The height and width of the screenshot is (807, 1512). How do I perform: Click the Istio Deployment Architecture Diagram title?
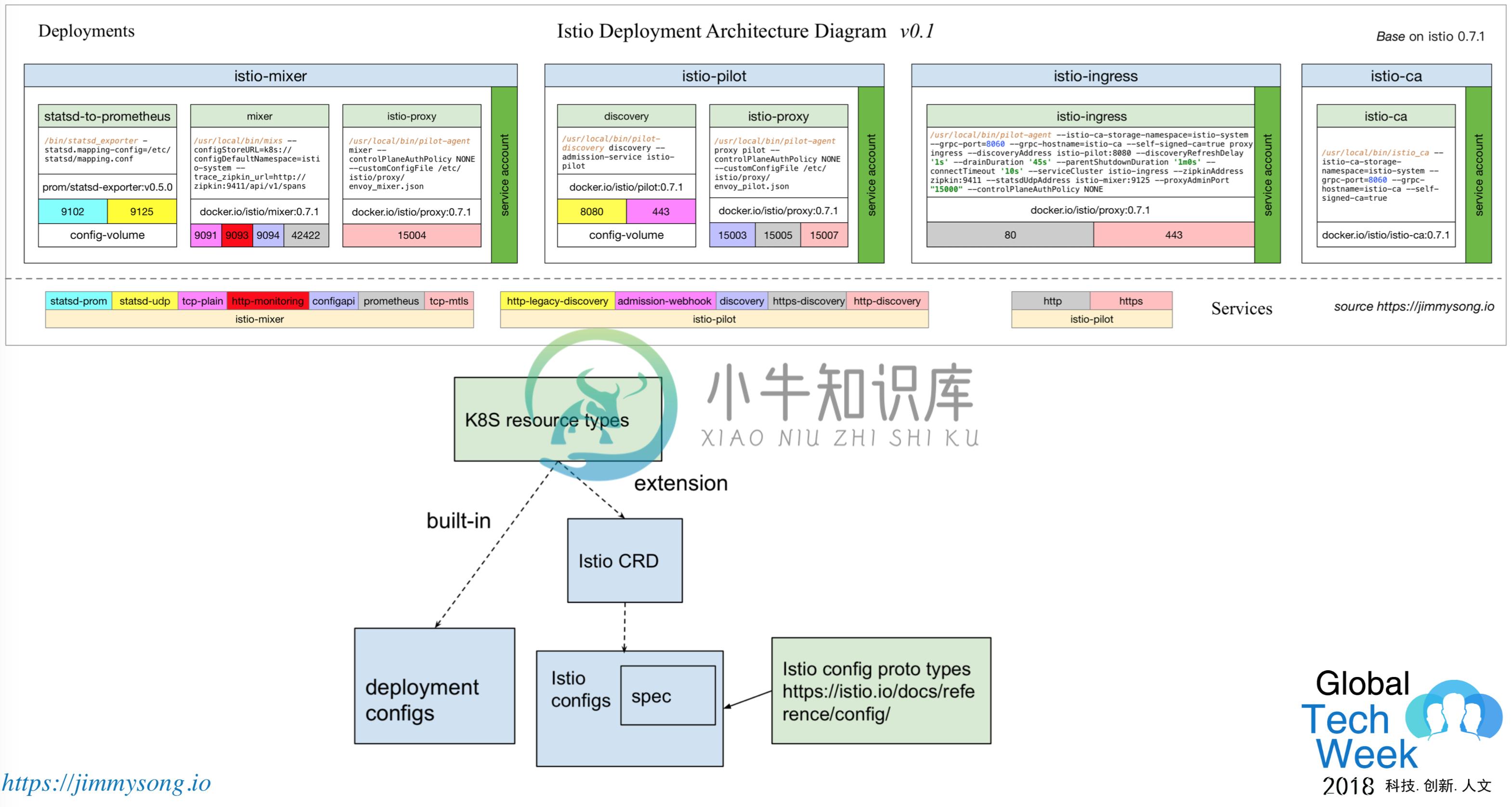(x=745, y=31)
